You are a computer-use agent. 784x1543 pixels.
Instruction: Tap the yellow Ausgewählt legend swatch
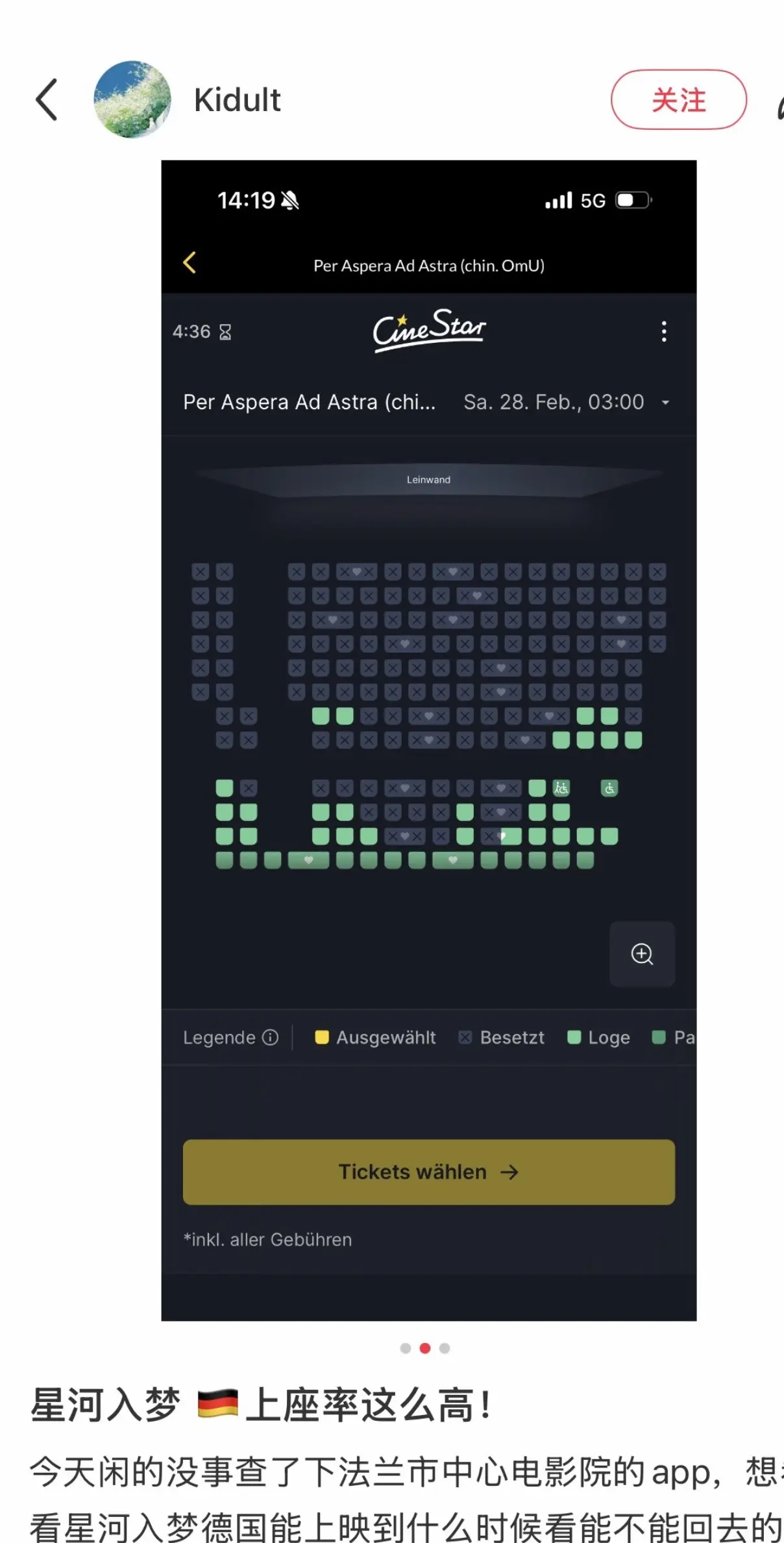click(322, 1037)
